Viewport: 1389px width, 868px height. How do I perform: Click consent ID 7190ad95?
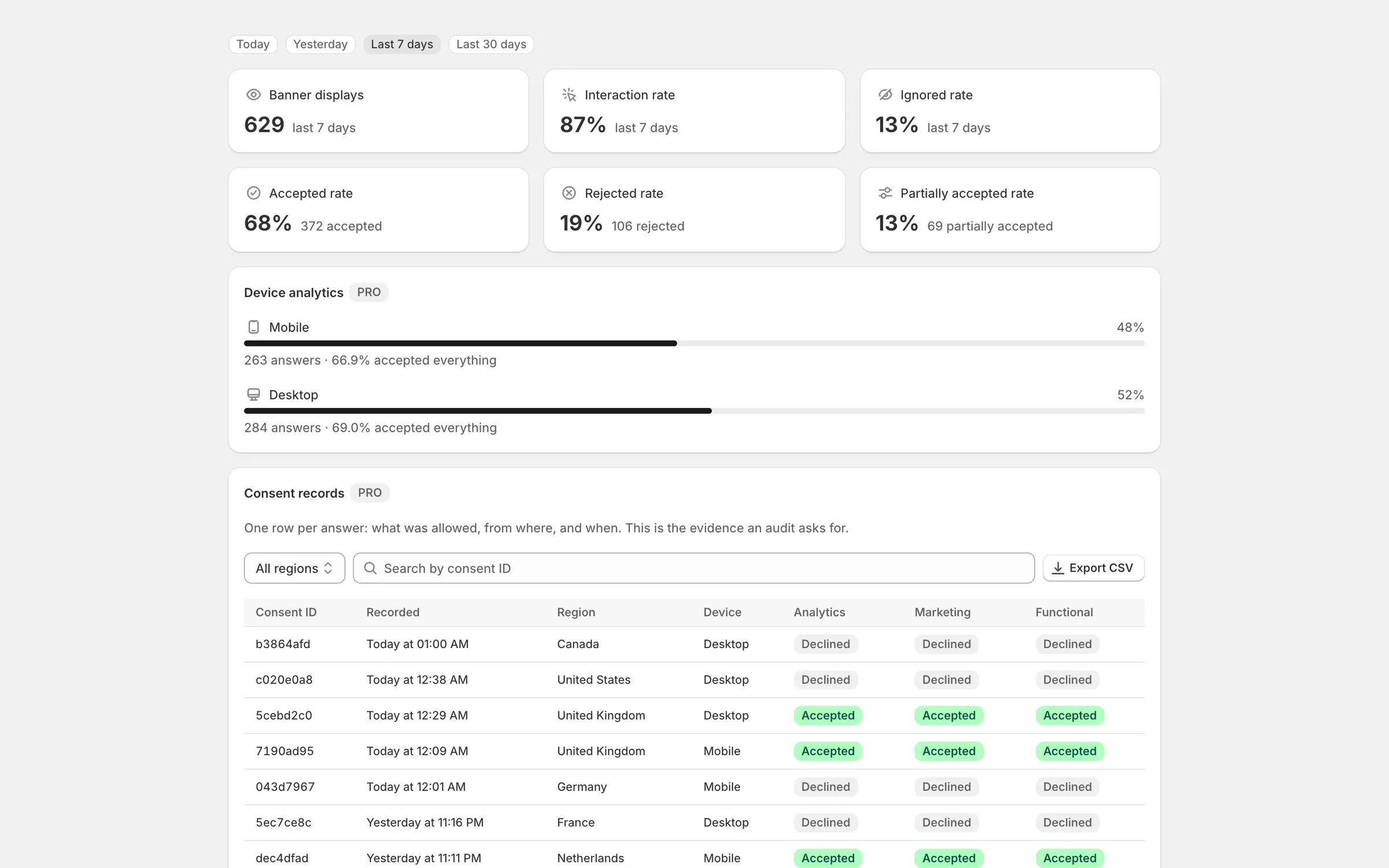click(x=285, y=751)
